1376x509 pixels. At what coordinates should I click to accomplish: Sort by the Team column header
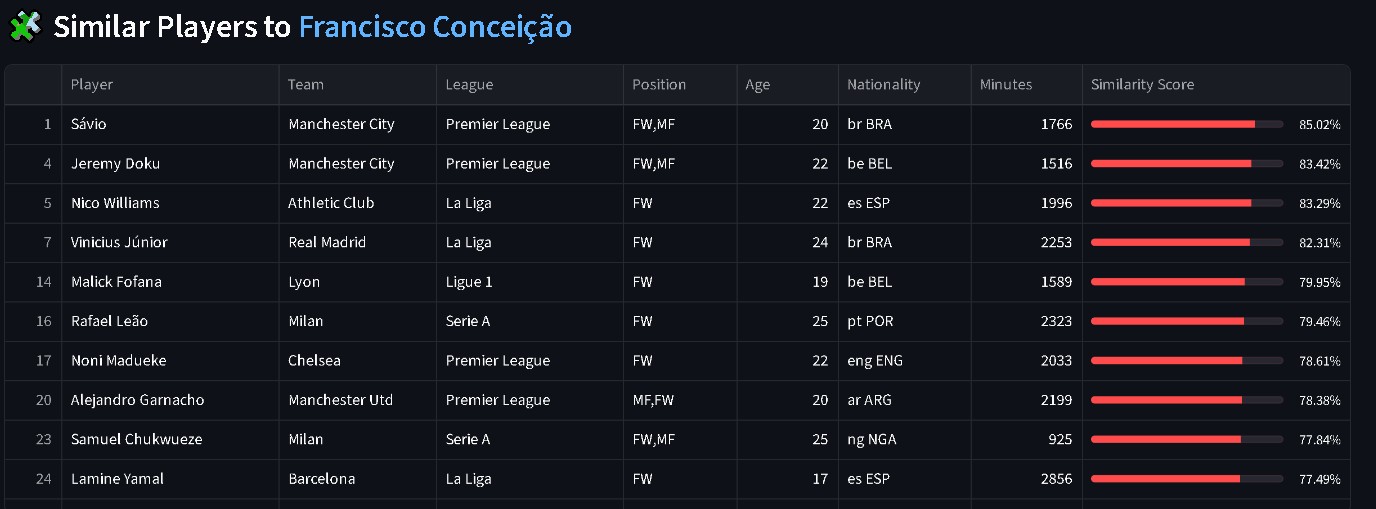click(306, 85)
